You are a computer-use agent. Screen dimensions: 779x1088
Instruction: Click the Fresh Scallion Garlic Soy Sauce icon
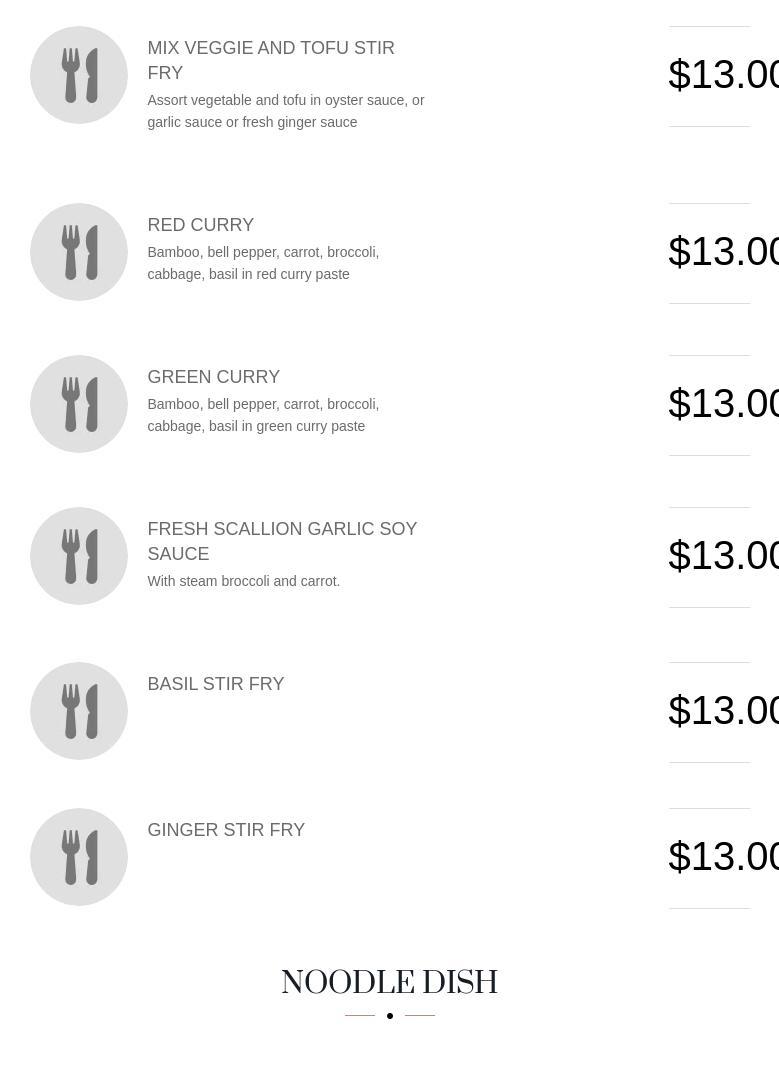coord(79,556)
